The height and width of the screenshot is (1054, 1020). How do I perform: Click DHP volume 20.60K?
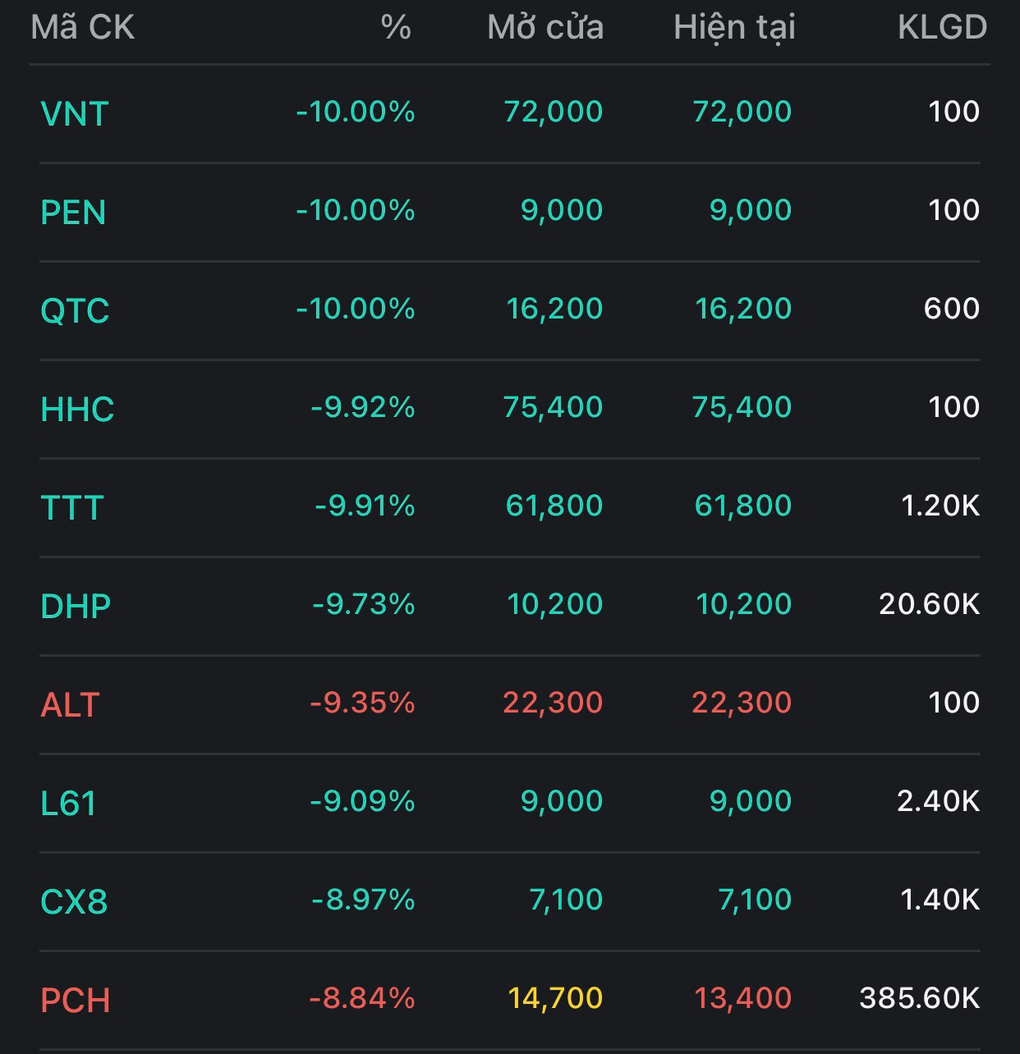pyautogui.click(x=929, y=604)
